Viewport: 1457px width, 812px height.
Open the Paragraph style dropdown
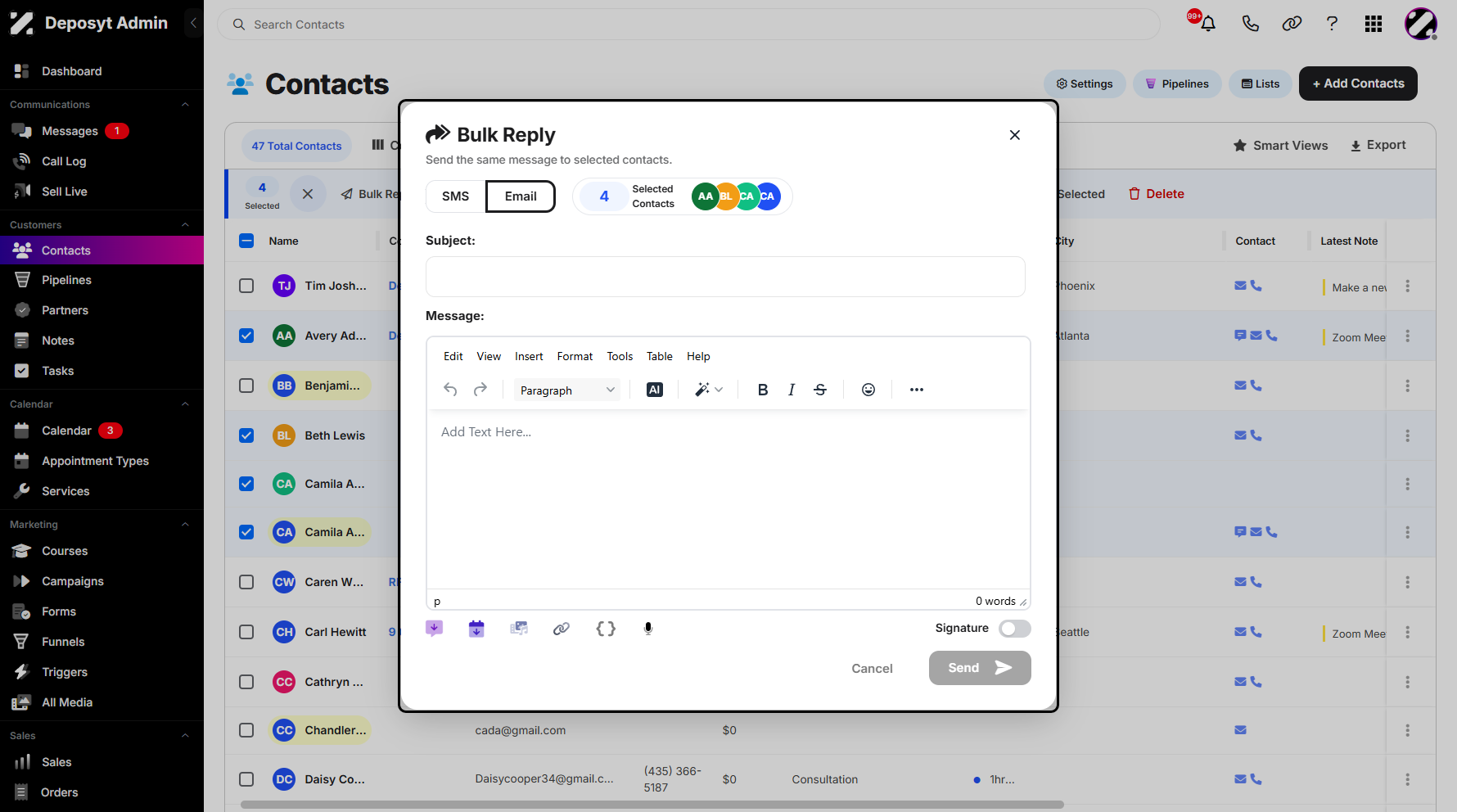click(567, 390)
